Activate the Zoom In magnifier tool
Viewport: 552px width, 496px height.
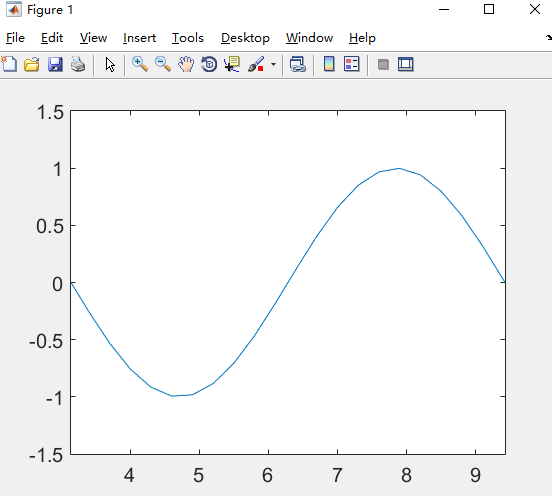140,64
